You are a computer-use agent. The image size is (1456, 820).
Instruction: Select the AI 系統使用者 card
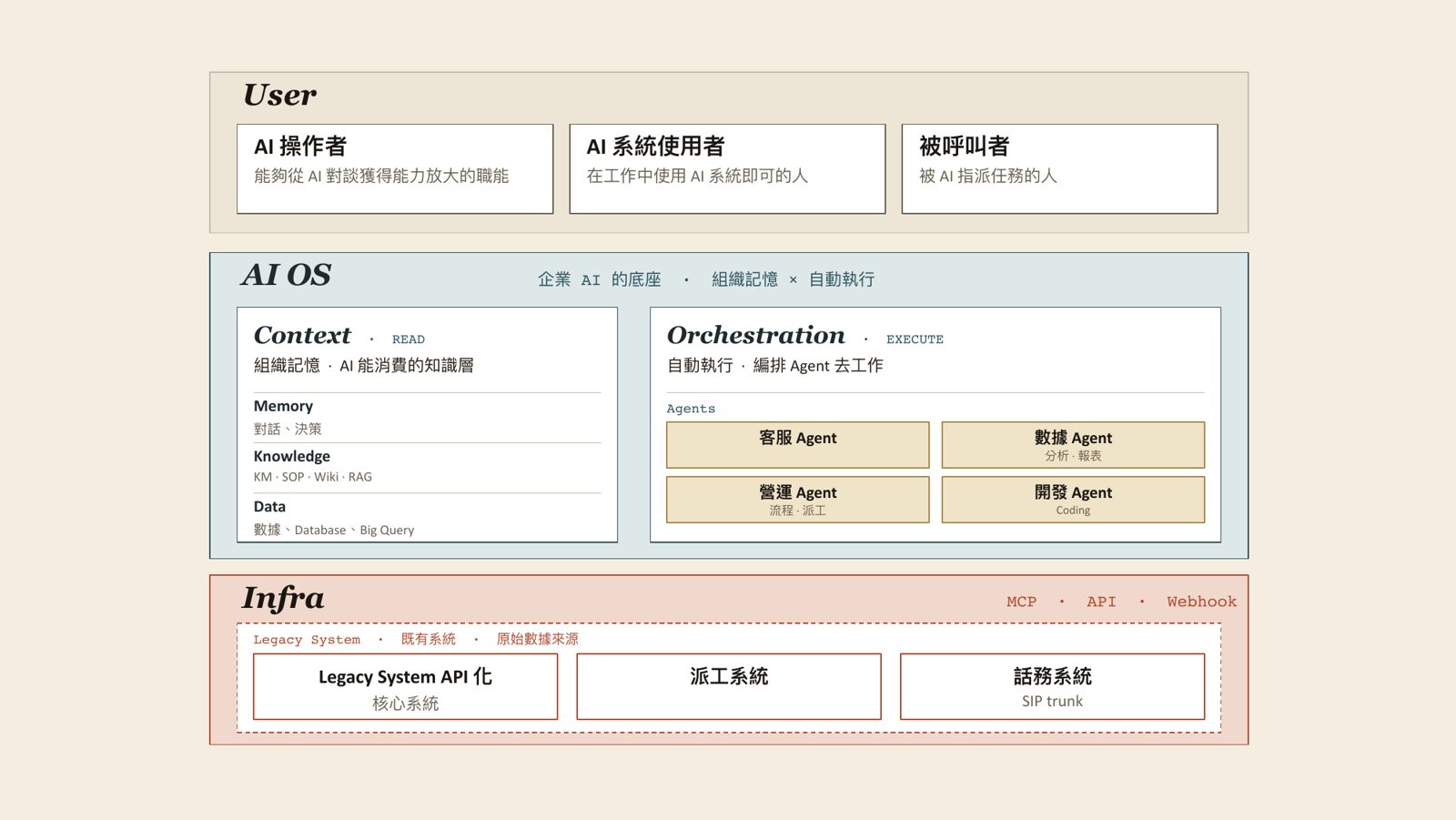tap(727, 169)
